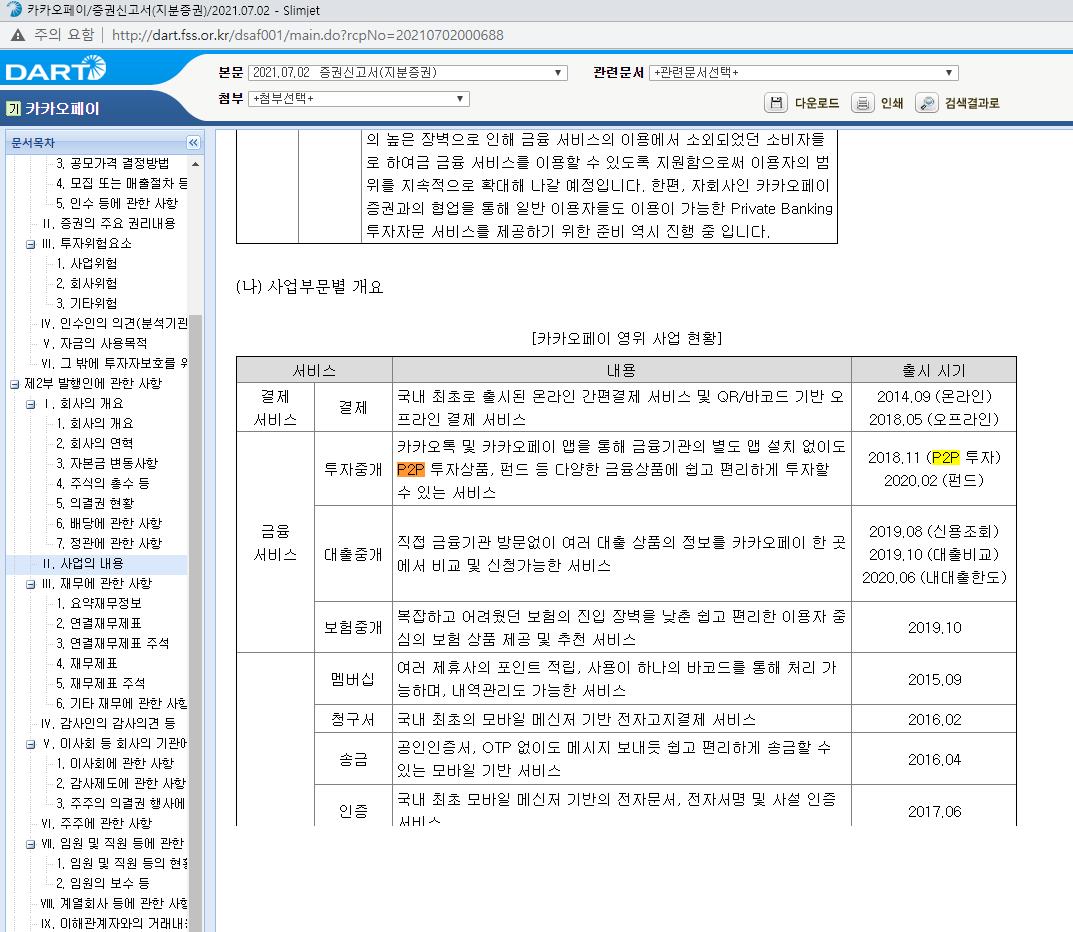1073x932 pixels.
Task: Click the security warning triangle icon
Action: pos(18,35)
